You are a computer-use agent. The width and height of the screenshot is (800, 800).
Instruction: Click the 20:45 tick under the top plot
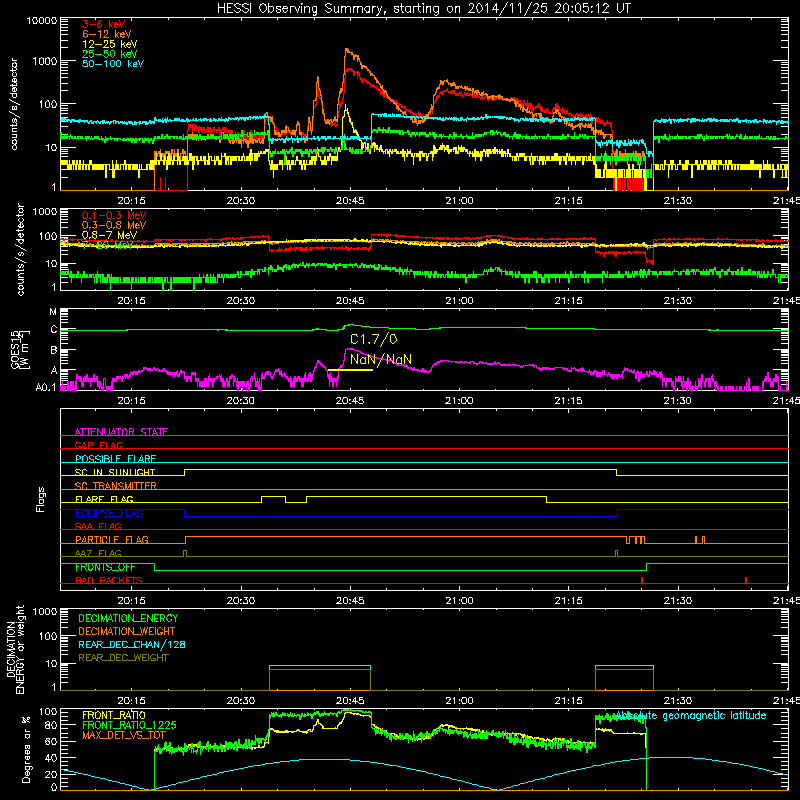click(x=350, y=201)
